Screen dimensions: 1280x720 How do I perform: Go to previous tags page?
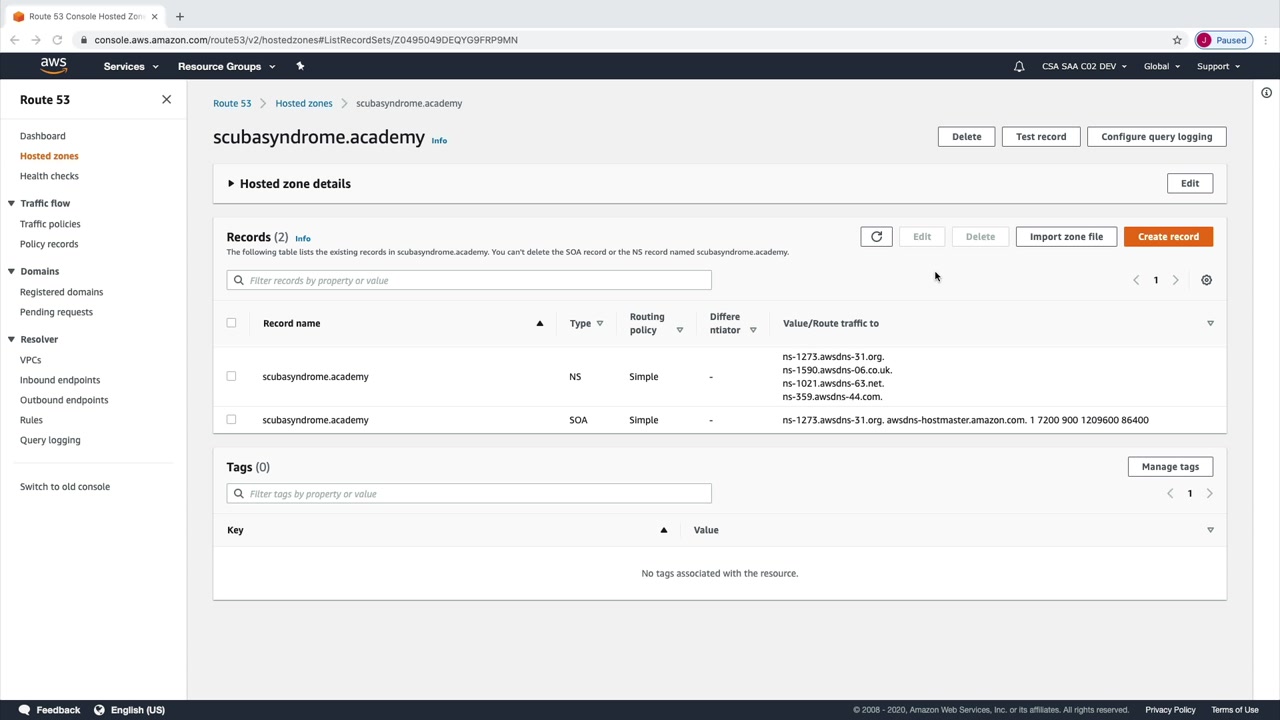pyautogui.click(x=1170, y=493)
